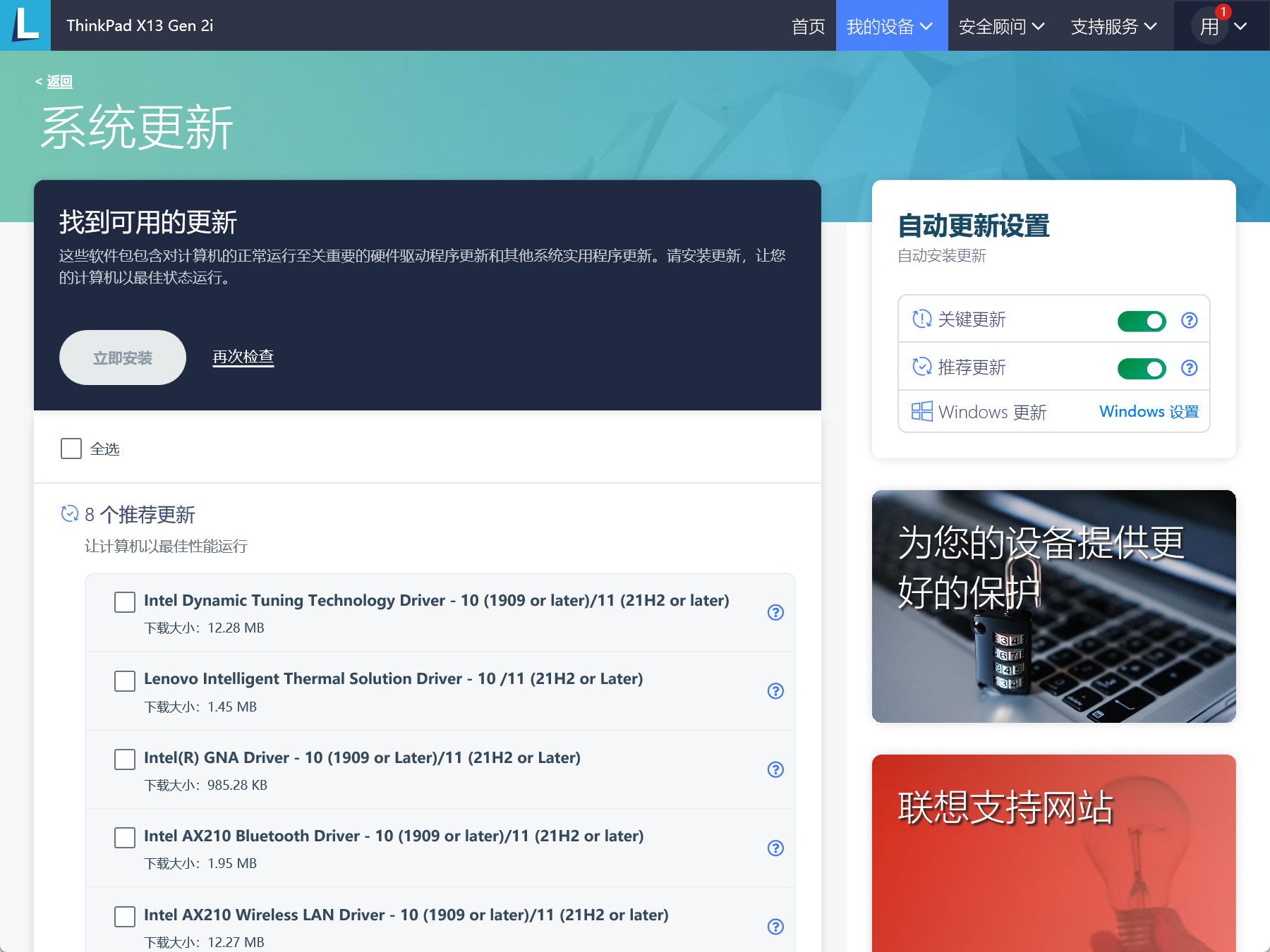Screen dimensions: 1270x952
Task: Expand the user account chevron
Action: (1240, 26)
